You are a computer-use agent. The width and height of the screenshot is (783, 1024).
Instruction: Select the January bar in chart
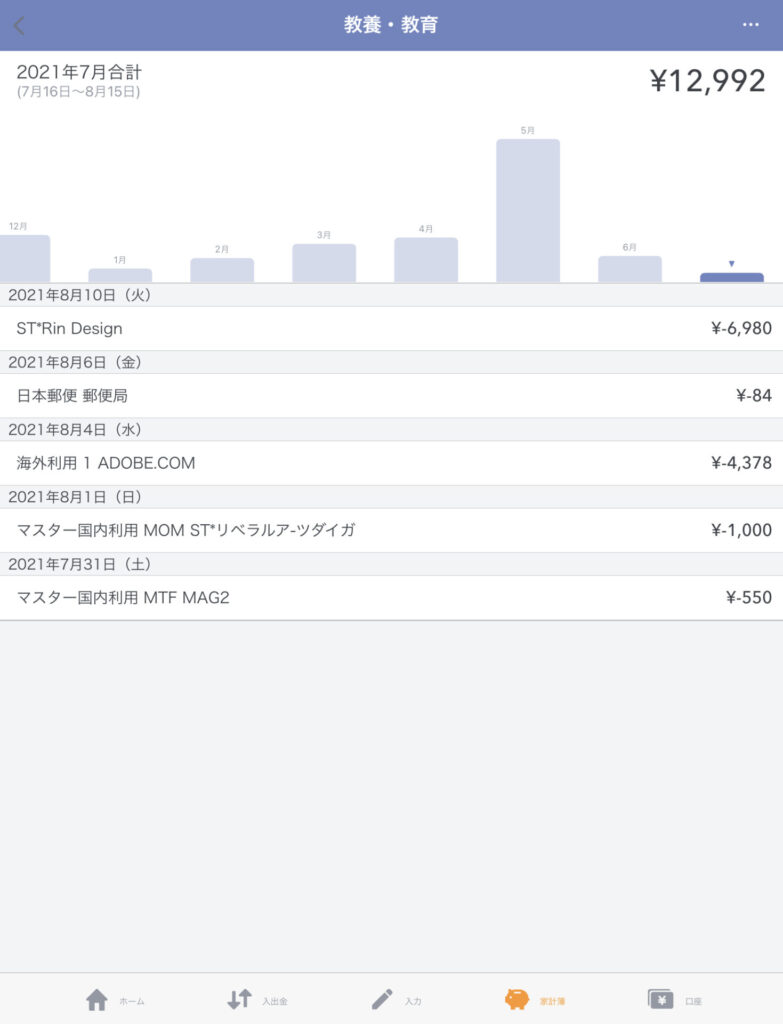pyautogui.click(x=120, y=275)
